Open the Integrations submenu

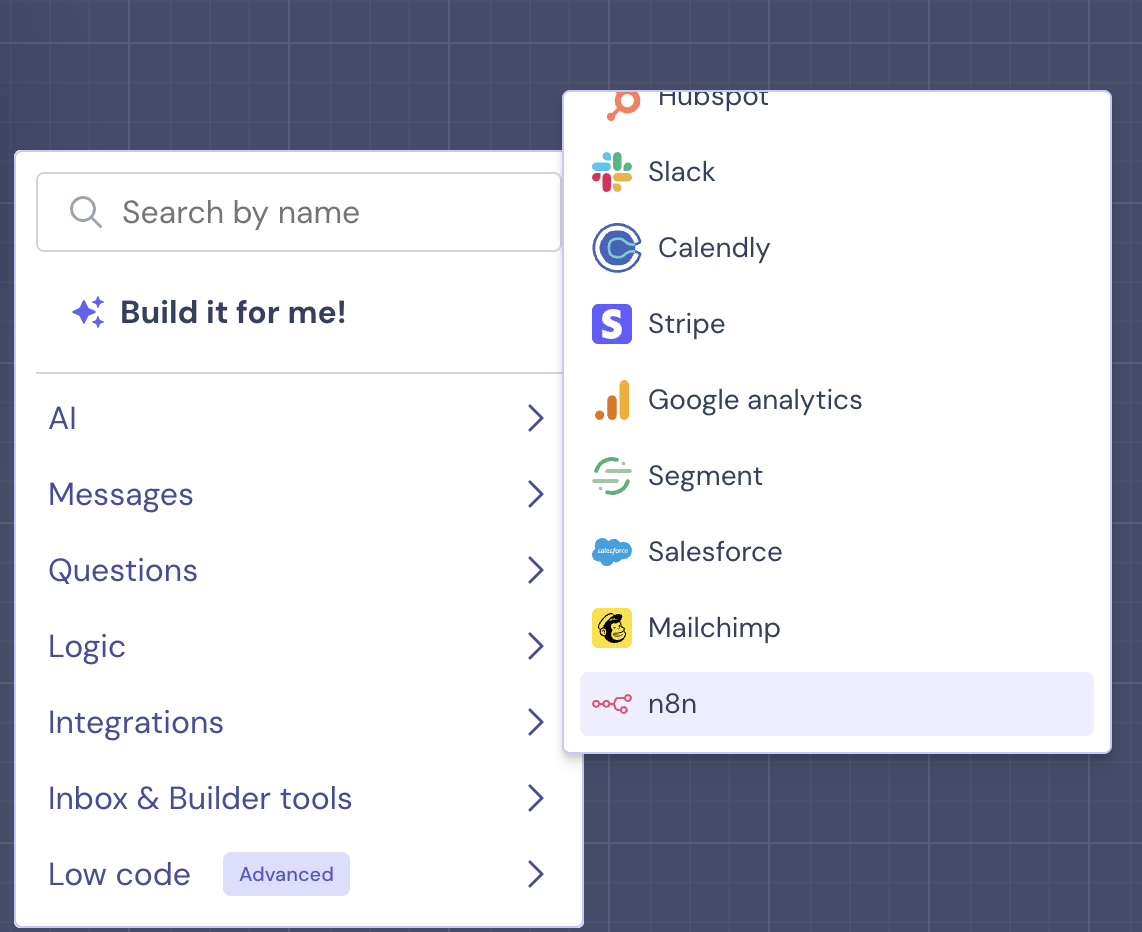point(136,722)
